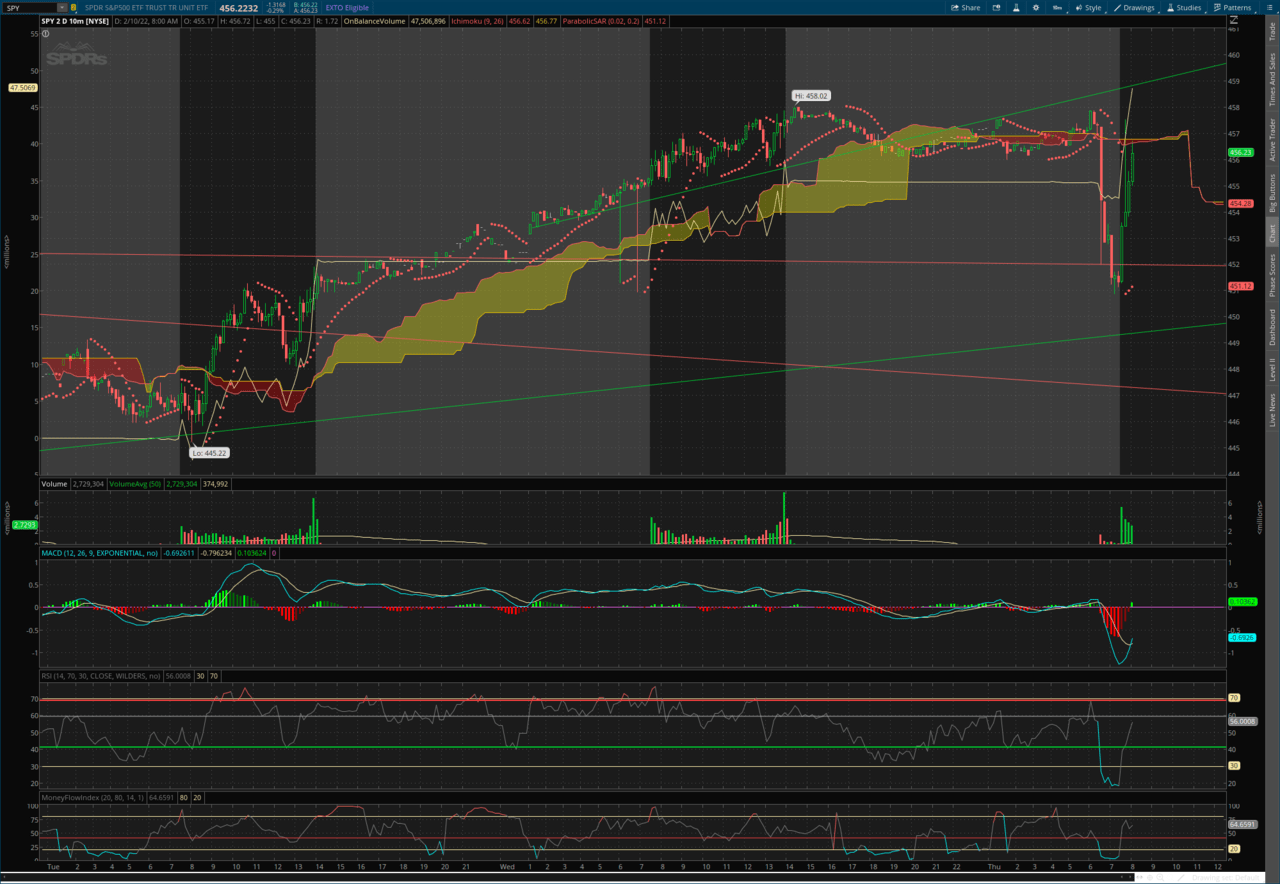Click the 'R: 1.72' range readout
The width and height of the screenshot is (1280, 884).
[325, 21]
